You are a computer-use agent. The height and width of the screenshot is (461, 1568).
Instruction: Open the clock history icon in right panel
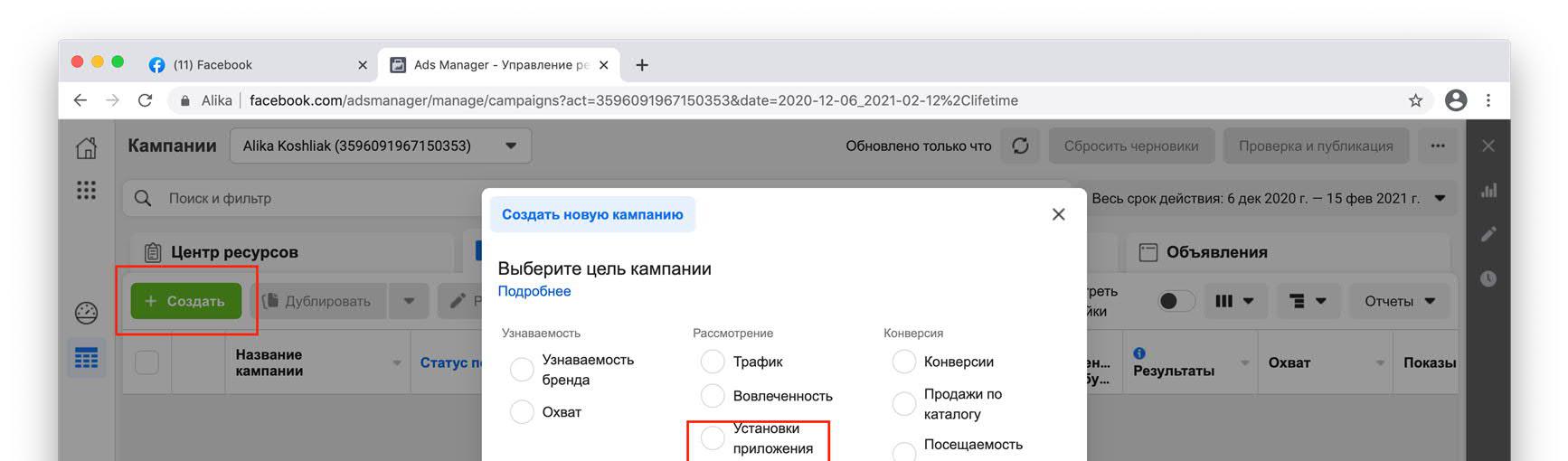click(1488, 278)
